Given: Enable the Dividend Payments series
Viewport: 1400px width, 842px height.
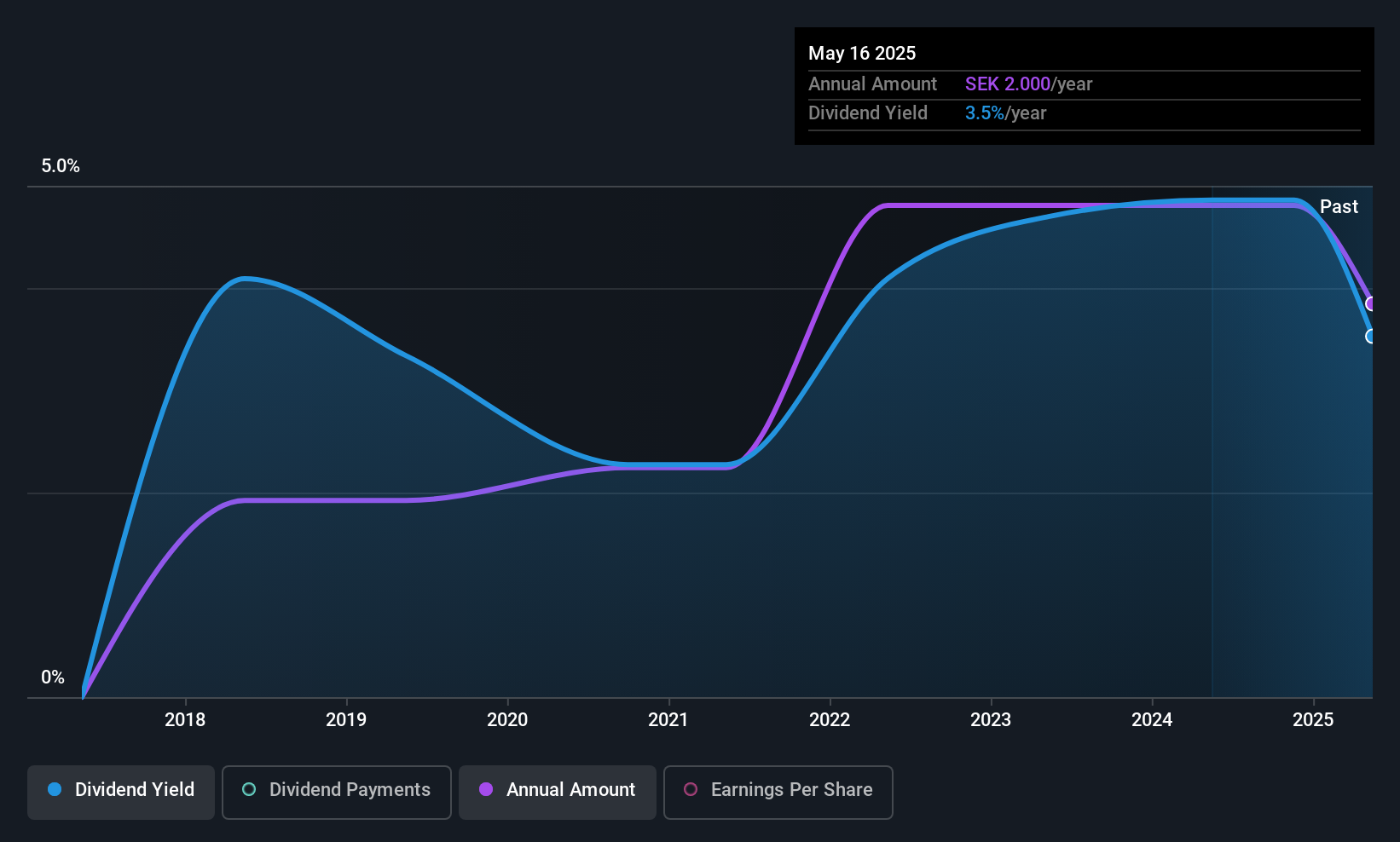Looking at the screenshot, I should click(337, 792).
